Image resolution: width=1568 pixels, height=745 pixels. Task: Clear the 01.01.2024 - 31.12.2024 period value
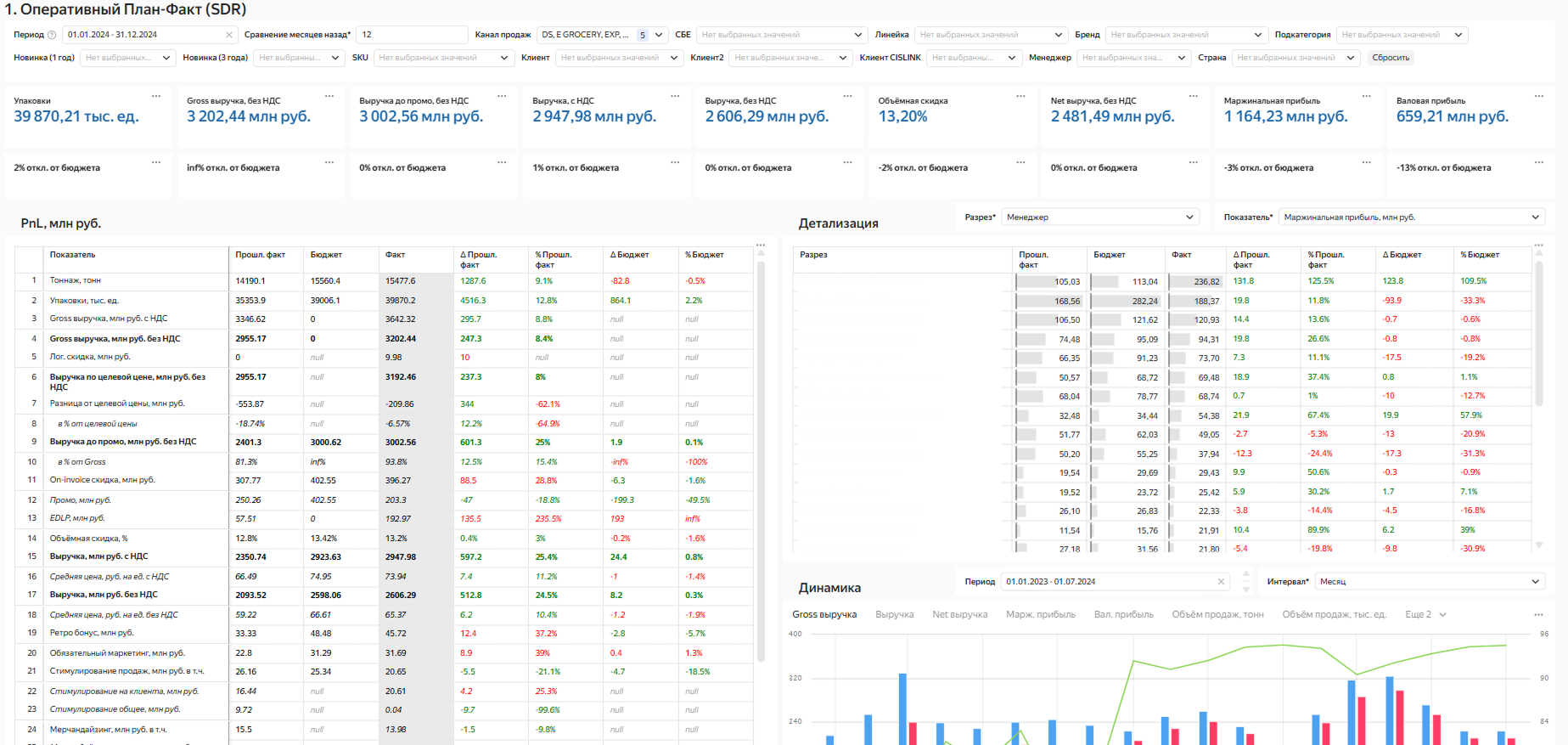click(x=228, y=35)
